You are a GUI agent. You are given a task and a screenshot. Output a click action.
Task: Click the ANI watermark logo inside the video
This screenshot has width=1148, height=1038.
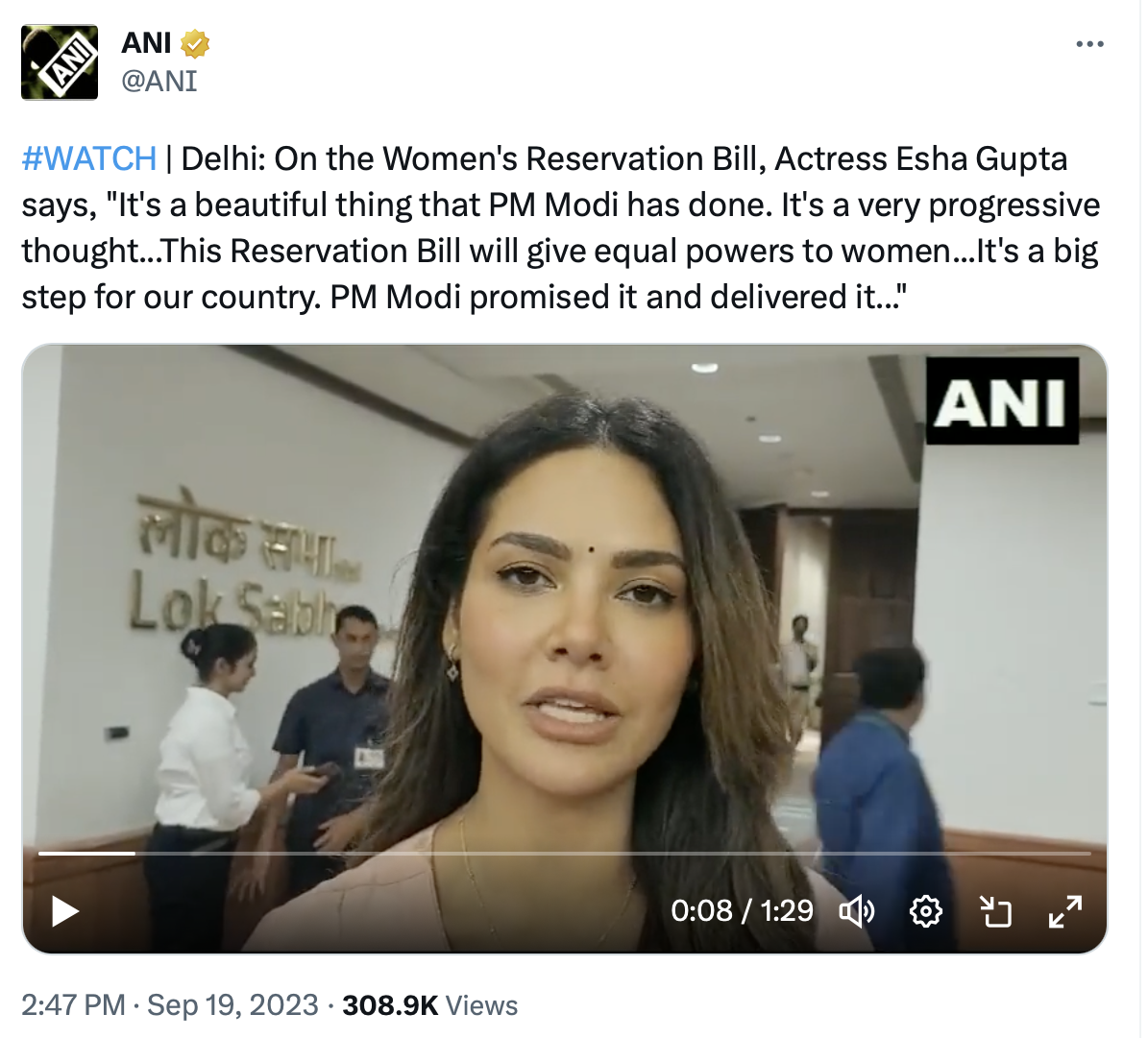[x=1001, y=401]
